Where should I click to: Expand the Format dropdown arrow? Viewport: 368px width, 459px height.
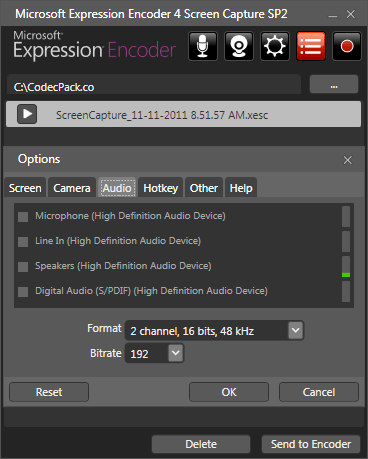coord(296,330)
